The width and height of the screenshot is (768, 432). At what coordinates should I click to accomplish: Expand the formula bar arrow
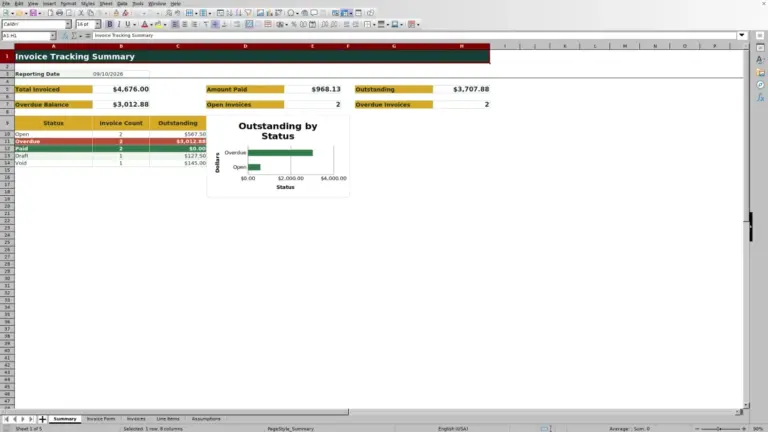point(742,35)
